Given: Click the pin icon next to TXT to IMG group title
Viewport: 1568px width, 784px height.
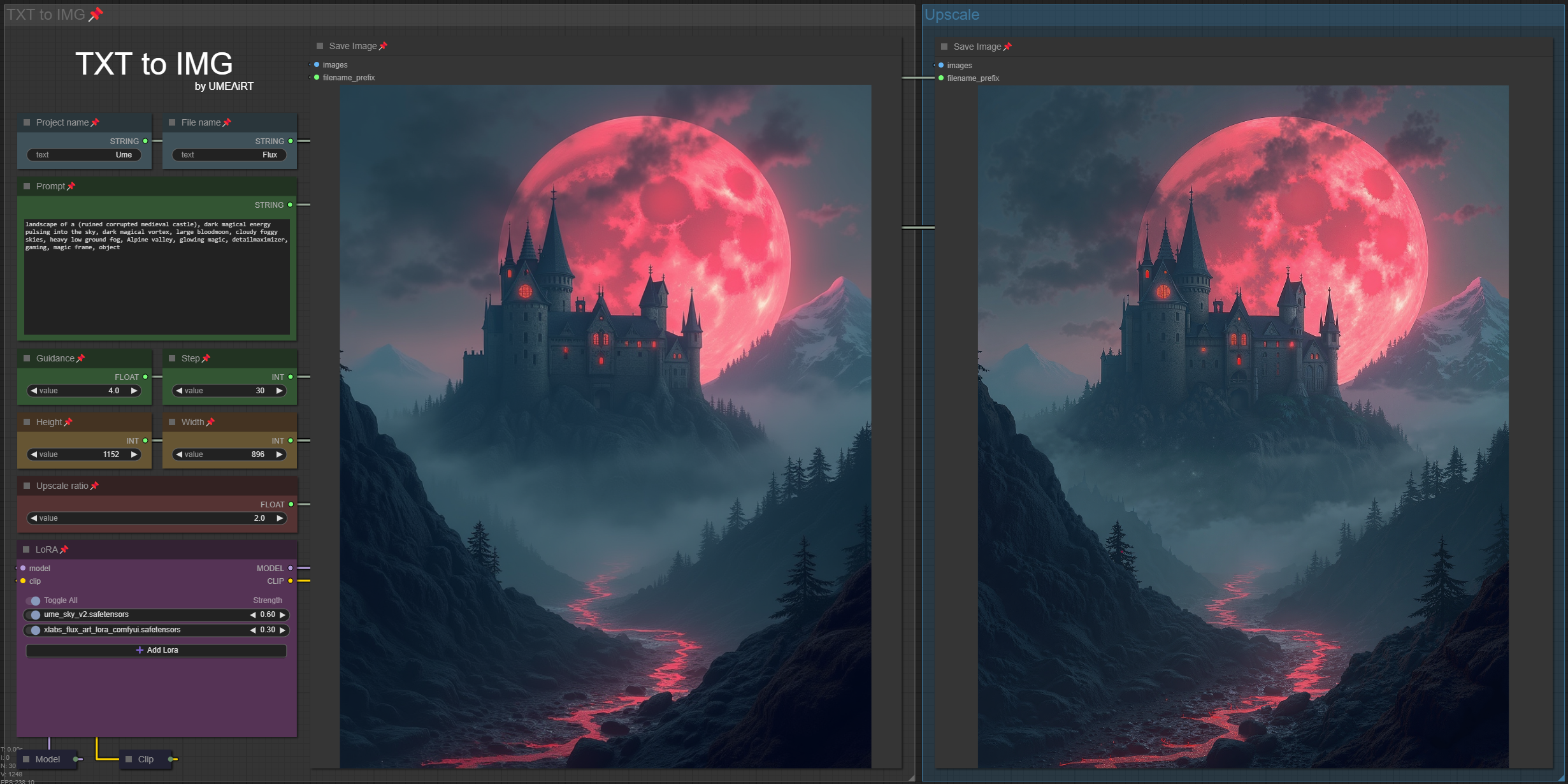Looking at the screenshot, I should pos(96,14).
